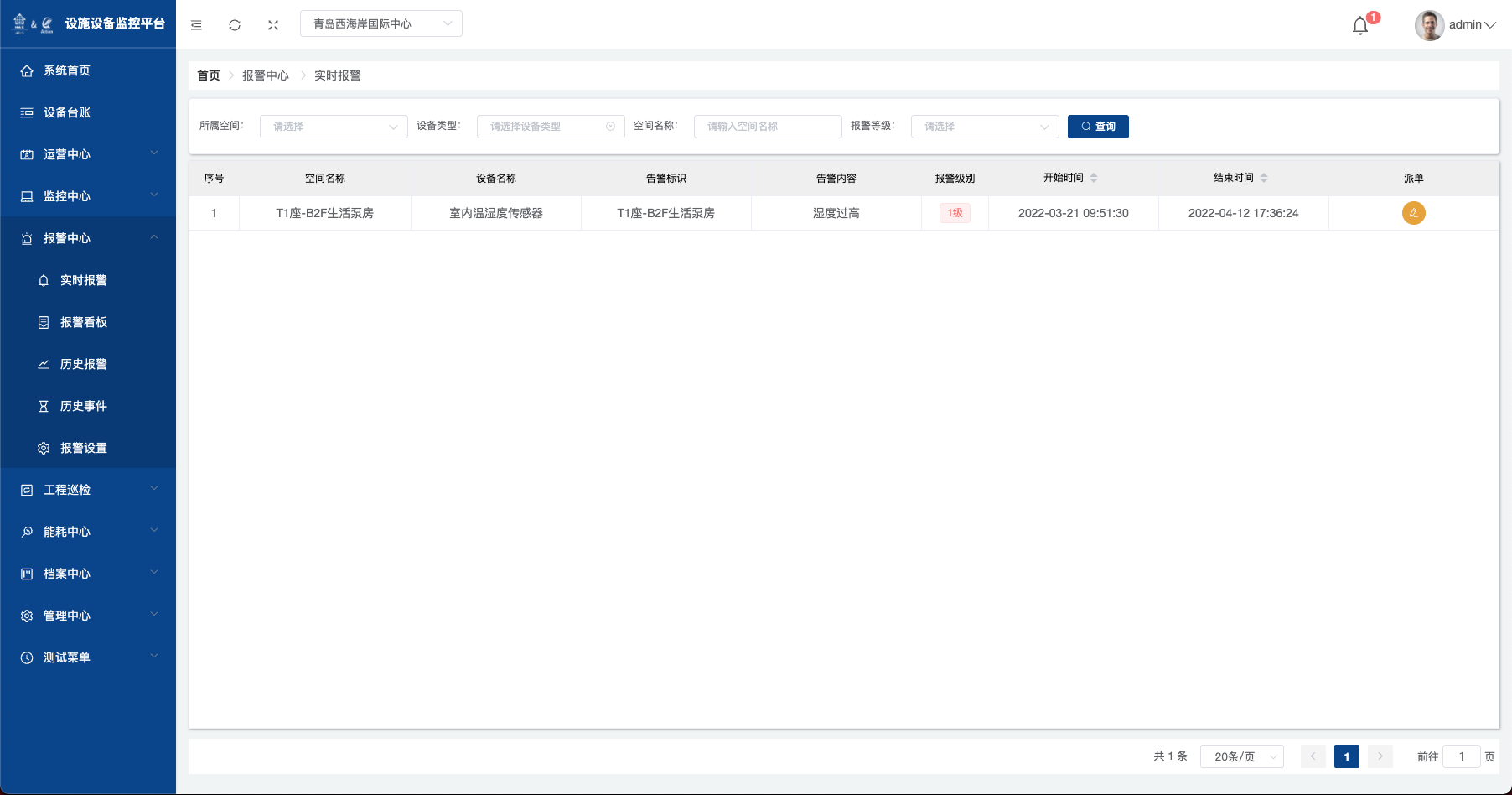Image resolution: width=1512 pixels, height=795 pixels.
Task: Expand the 监控中心 sidebar menu
Action: point(88,196)
